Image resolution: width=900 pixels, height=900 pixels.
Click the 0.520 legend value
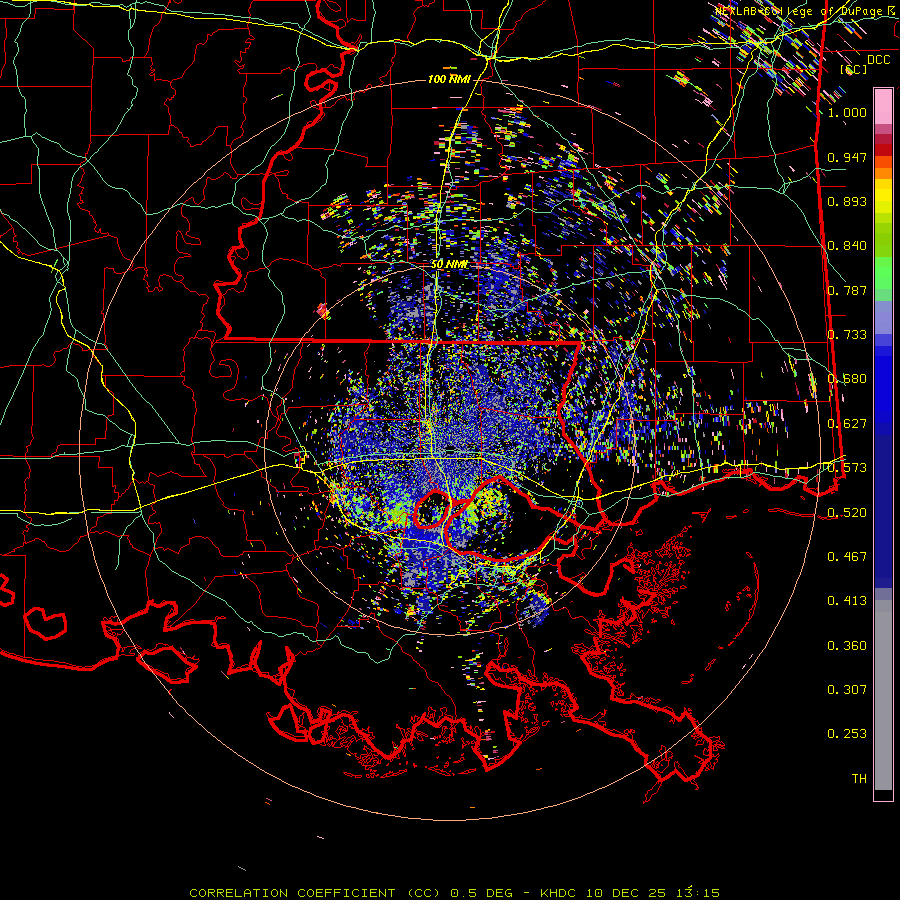pyautogui.click(x=847, y=513)
